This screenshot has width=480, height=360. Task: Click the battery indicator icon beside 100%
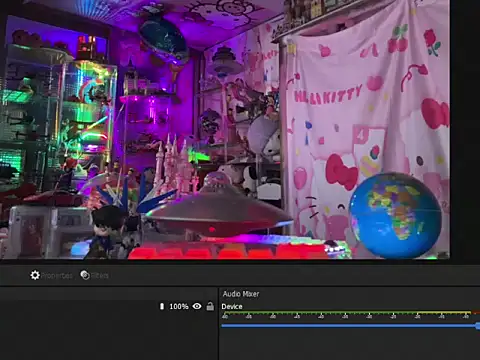coord(162,306)
